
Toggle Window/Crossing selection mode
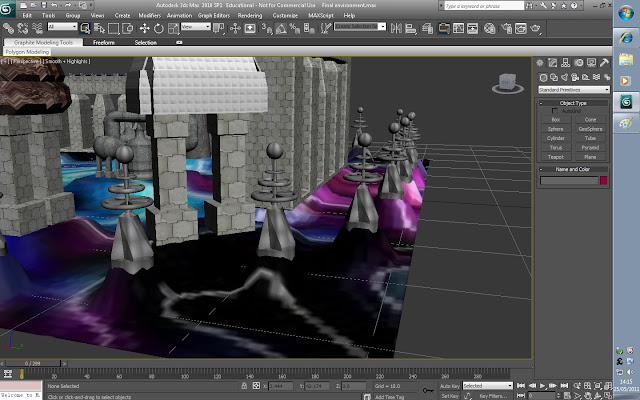pyautogui.click(x=128, y=28)
